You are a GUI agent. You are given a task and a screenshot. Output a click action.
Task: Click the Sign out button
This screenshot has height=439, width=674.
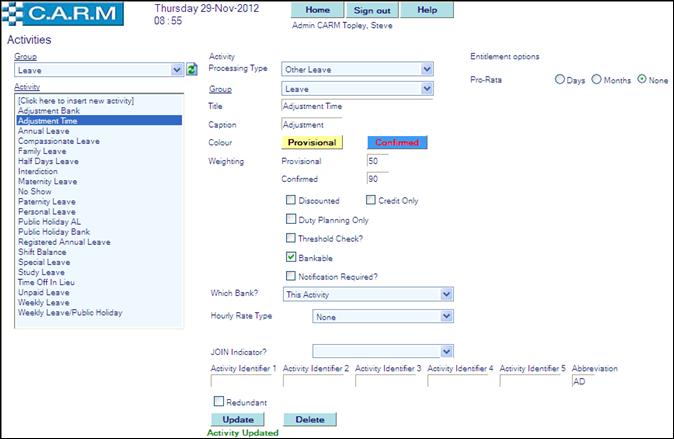(371, 10)
